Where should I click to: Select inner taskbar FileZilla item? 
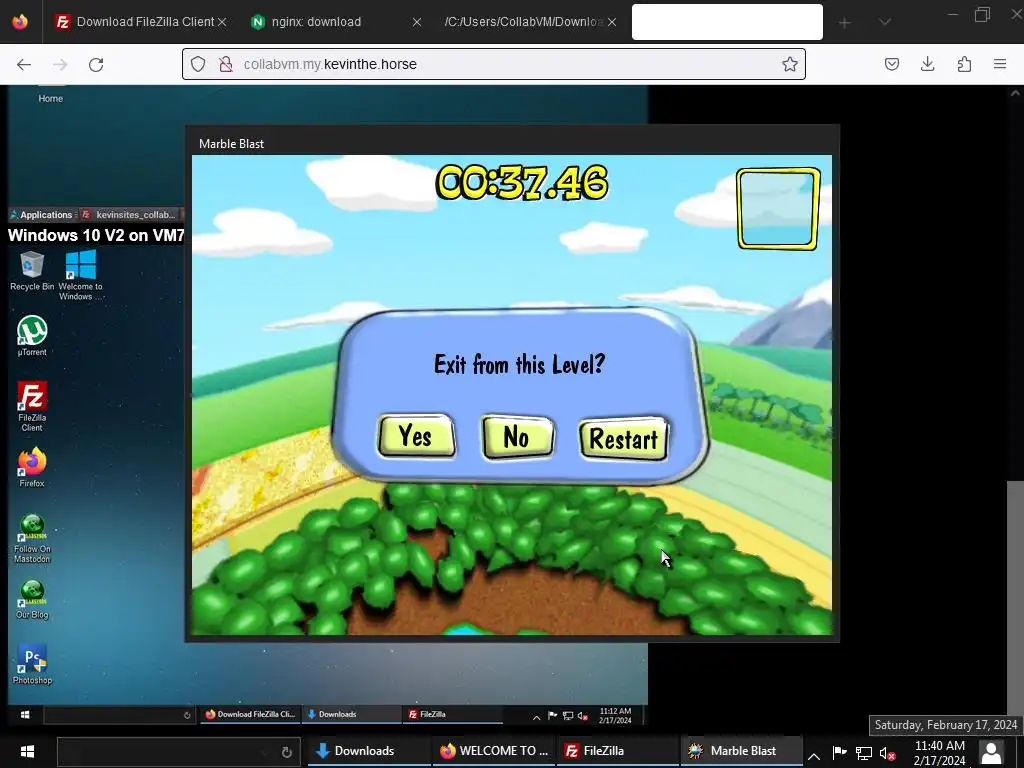[452, 714]
